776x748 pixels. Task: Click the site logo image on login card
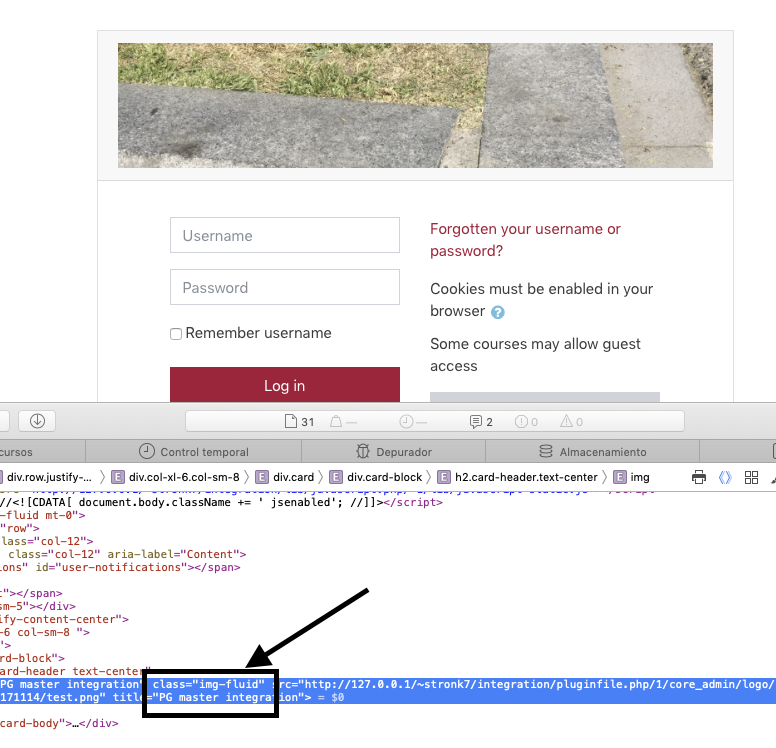pos(415,105)
